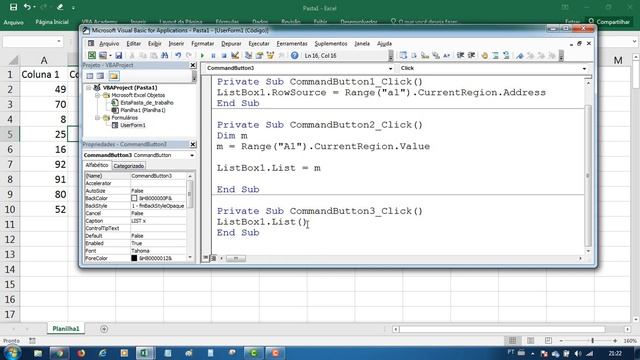Click View Code icon in Project panel
The width and height of the screenshot is (640, 360).
(90, 76)
